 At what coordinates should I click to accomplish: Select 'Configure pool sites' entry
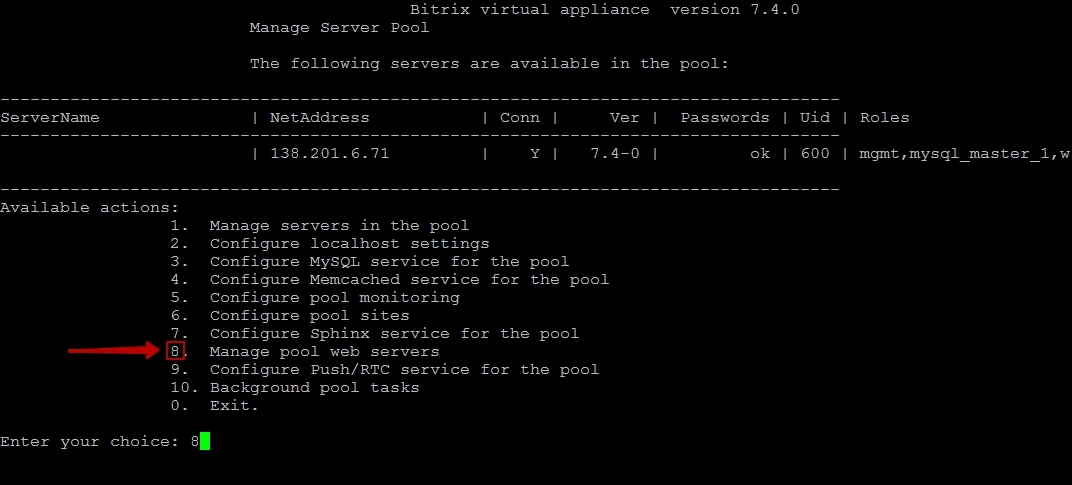click(310, 315)
